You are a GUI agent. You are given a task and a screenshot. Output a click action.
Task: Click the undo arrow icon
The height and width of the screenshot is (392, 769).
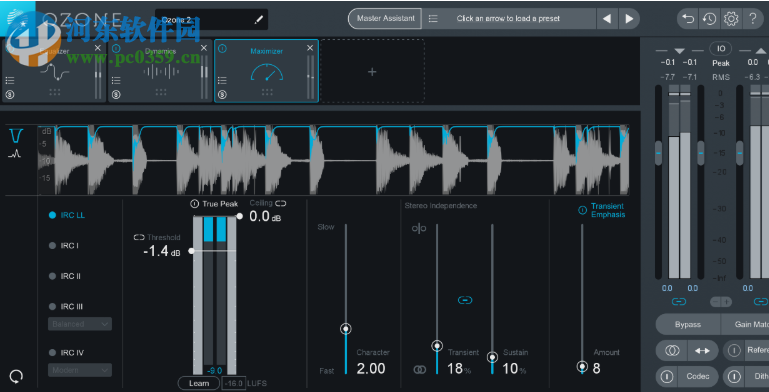click(688, 19)
